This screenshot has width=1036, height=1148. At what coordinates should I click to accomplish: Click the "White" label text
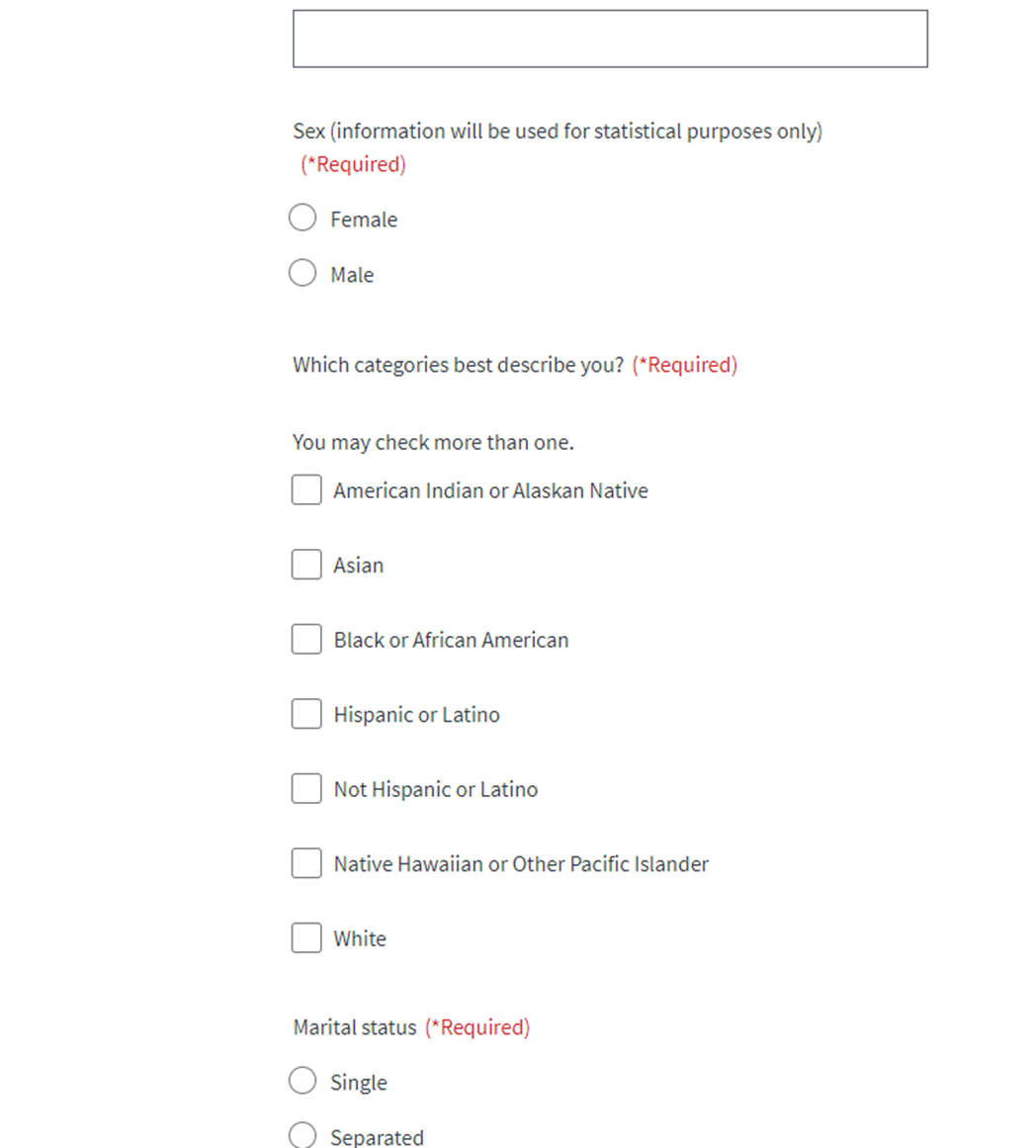click(x=360, y=938)
